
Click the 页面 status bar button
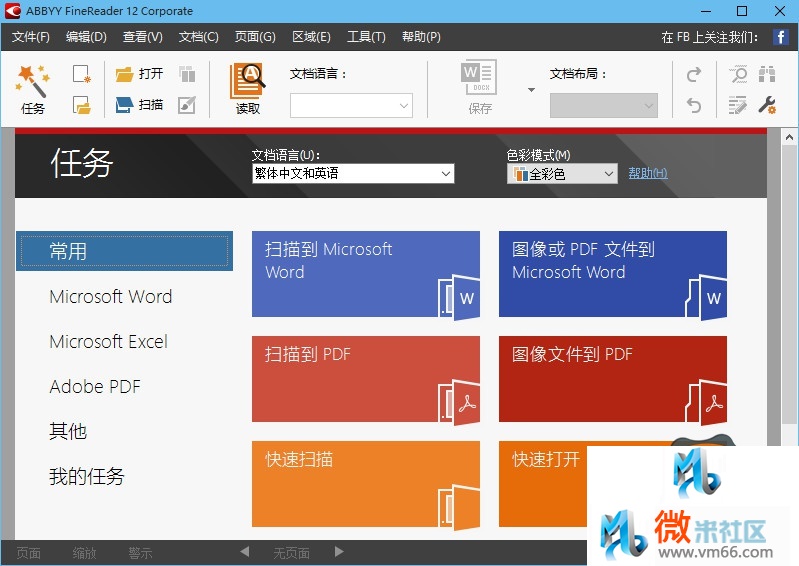tap(29, 553)
